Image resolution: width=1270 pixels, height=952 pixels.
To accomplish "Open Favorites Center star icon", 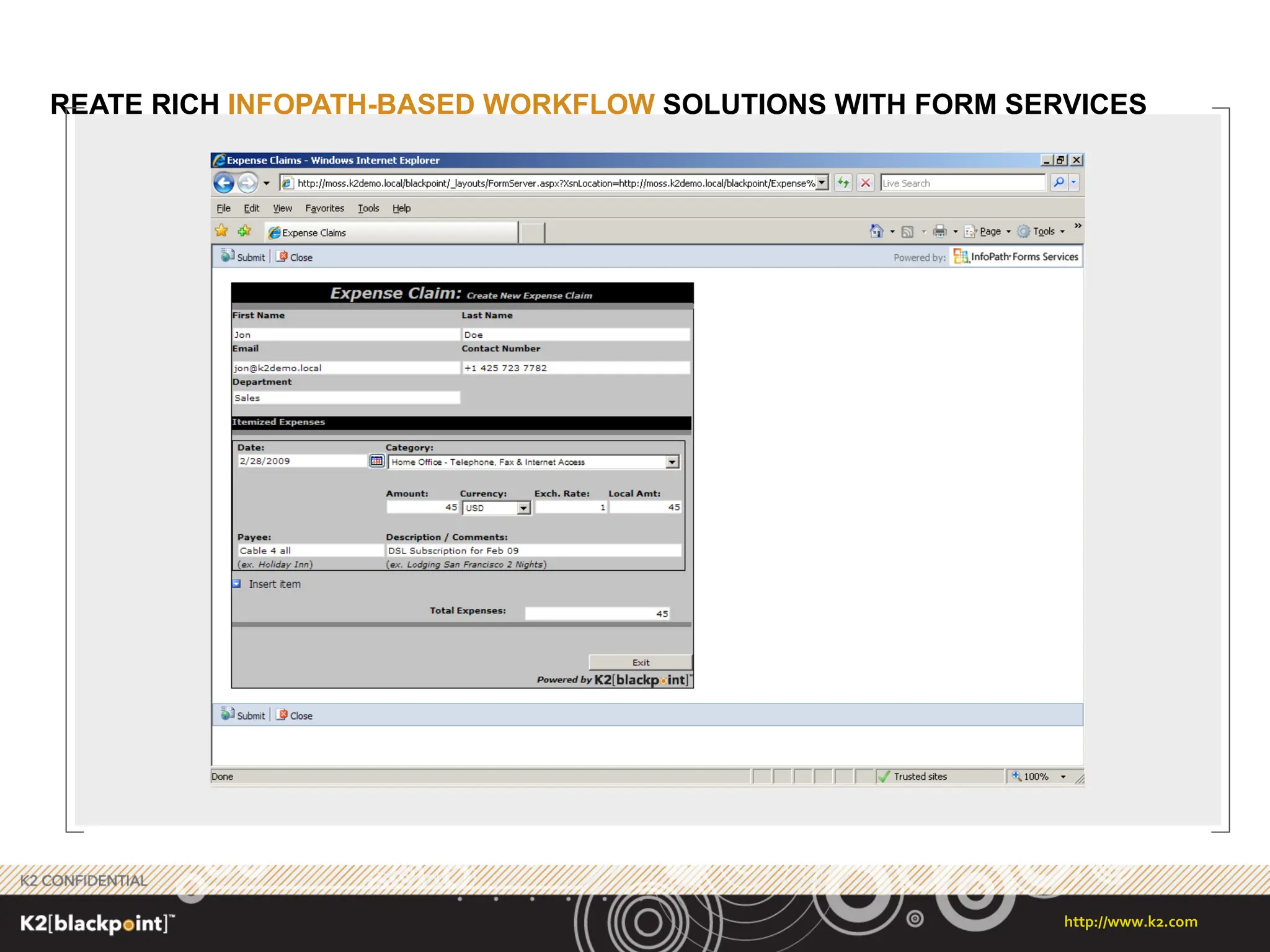I will coord(221,231).
